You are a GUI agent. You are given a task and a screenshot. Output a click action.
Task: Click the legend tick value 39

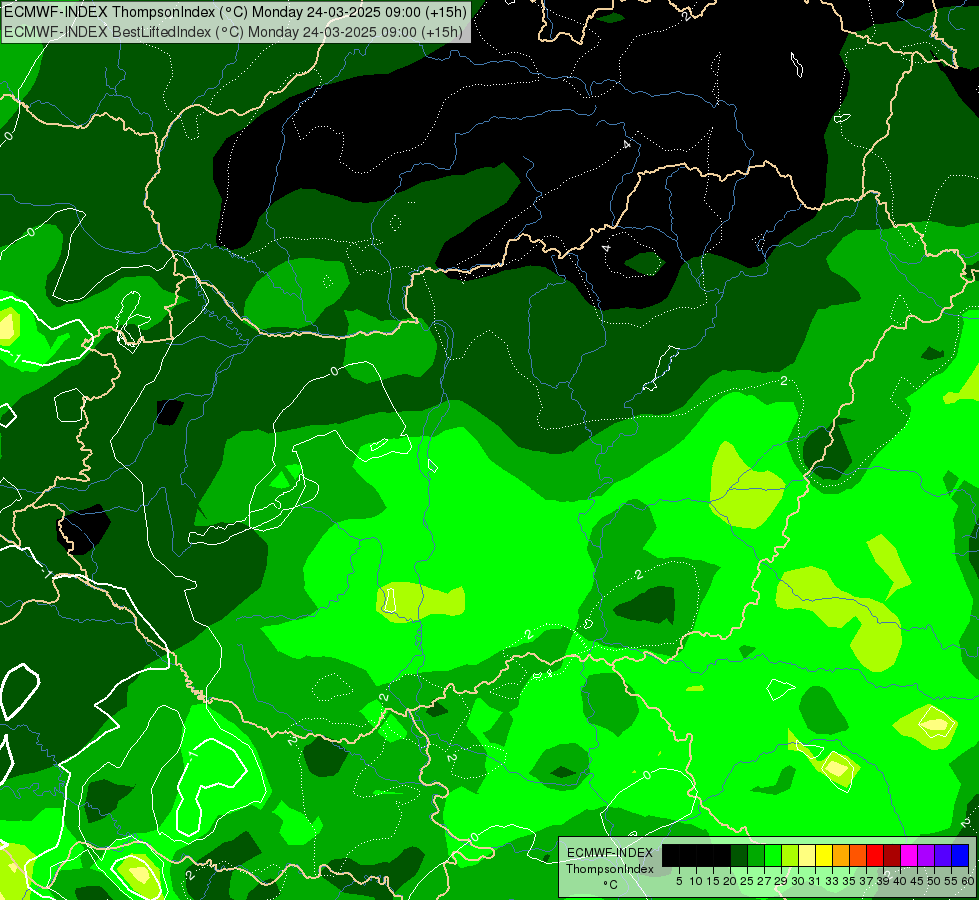883,881
